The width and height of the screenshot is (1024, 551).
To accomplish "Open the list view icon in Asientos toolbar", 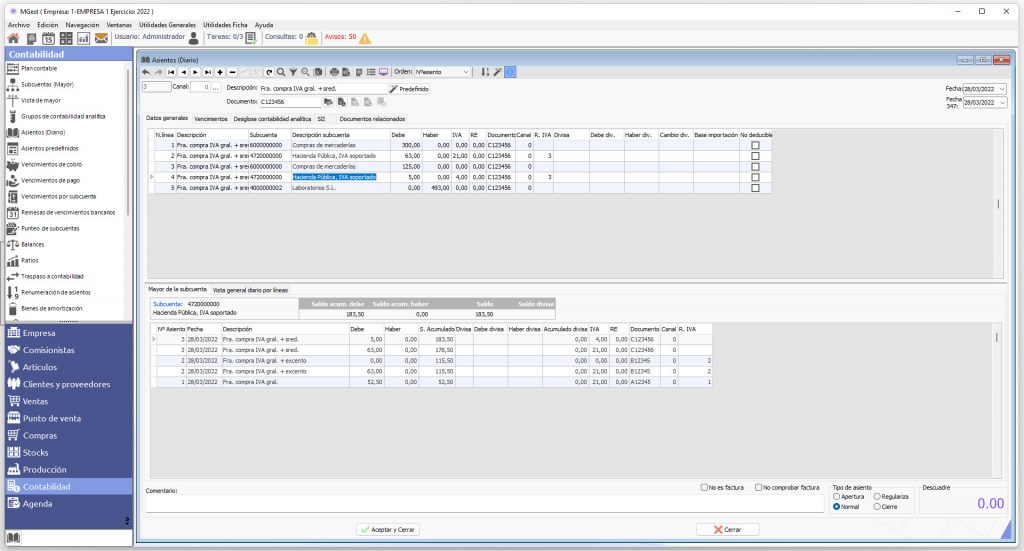I will tap(371, 72).
